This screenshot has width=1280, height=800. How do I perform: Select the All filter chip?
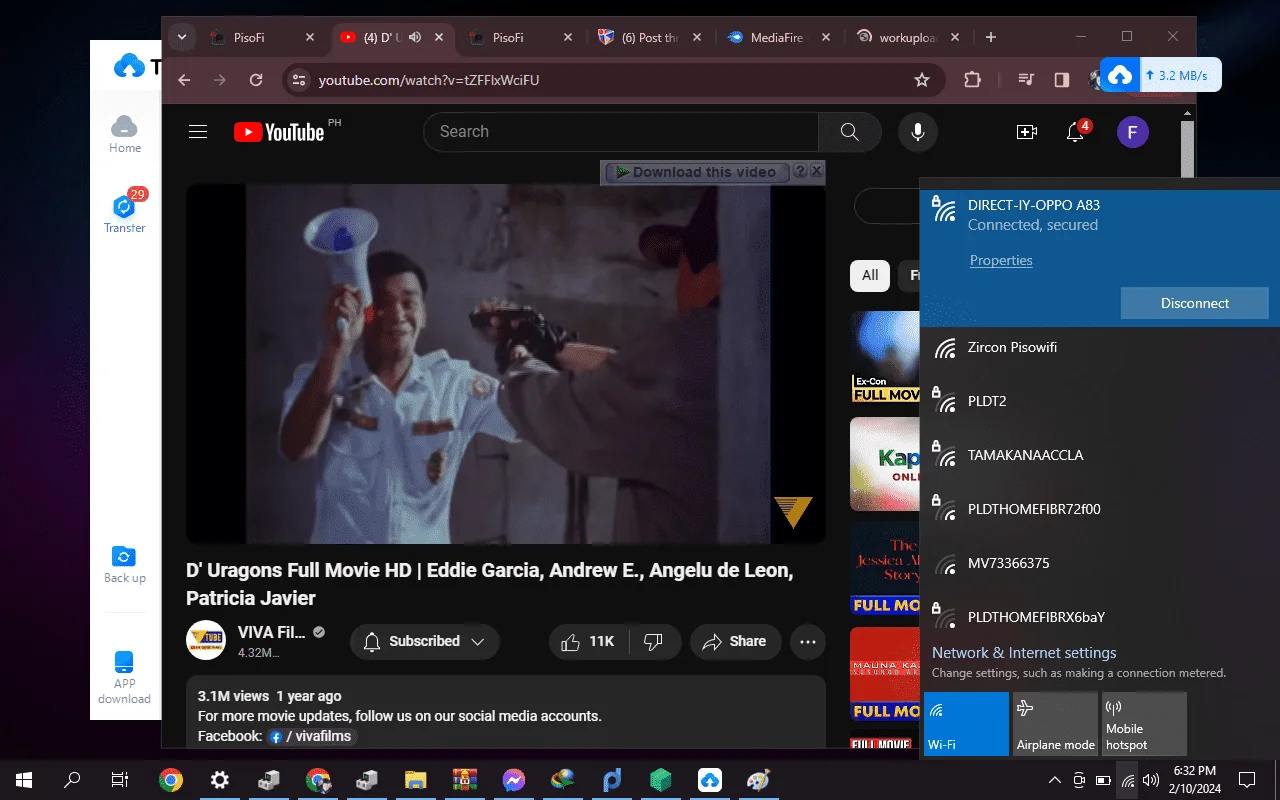tap(870, 275)
